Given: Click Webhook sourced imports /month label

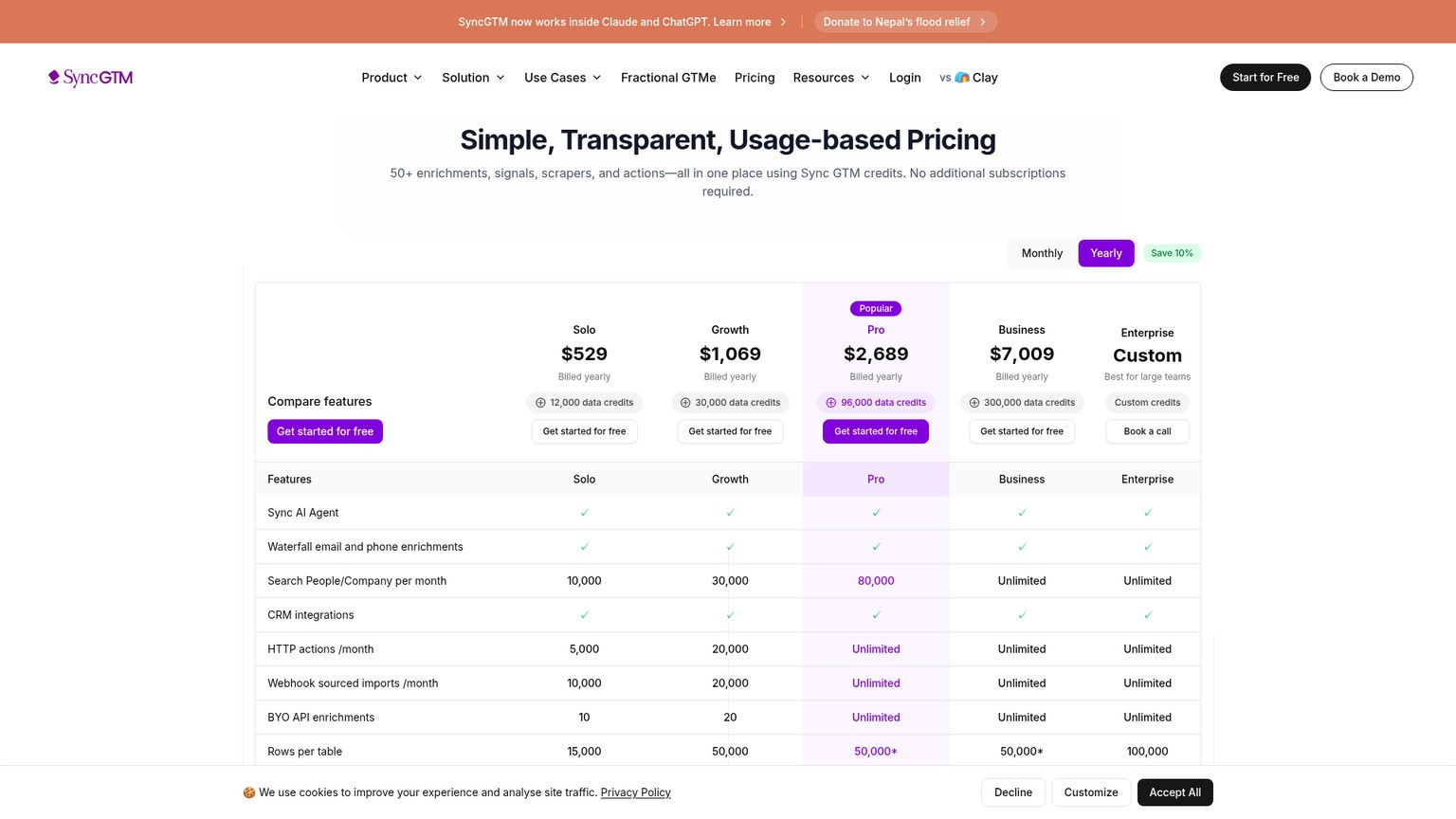Looking at the screenshot, I should pos(353,683).
